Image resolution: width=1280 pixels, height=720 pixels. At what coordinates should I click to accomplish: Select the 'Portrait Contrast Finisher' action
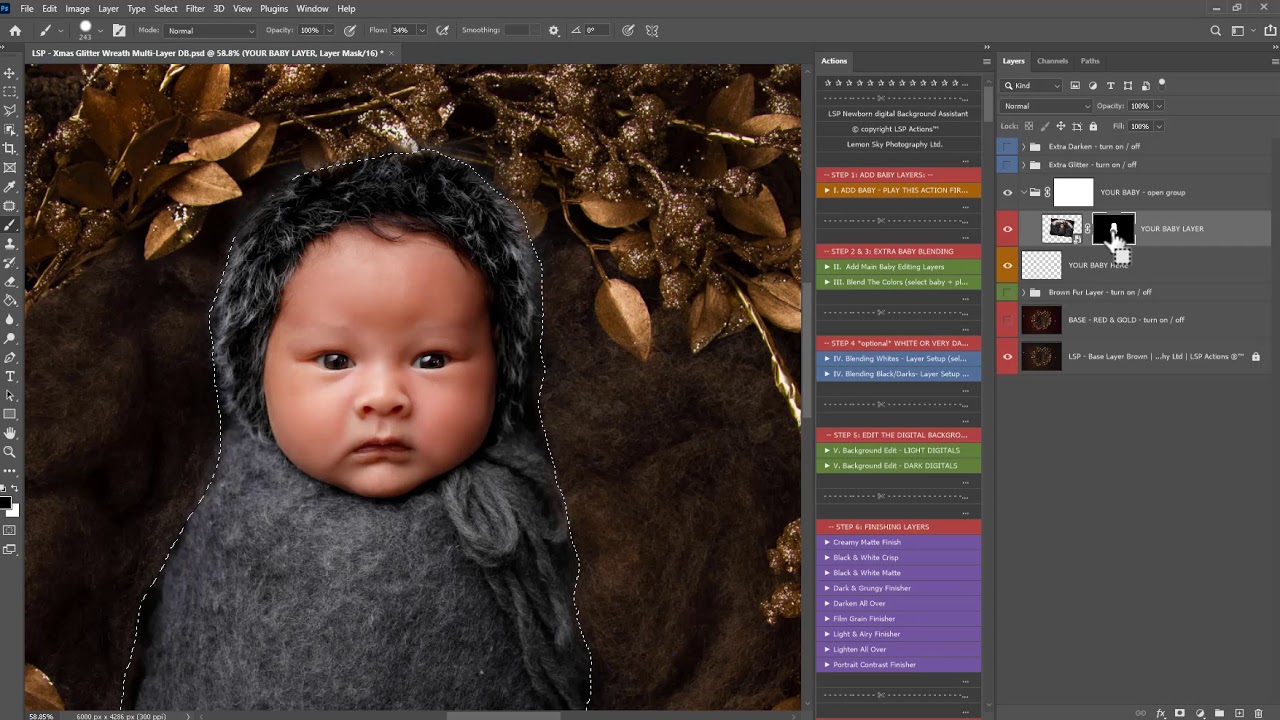point(899,665)
